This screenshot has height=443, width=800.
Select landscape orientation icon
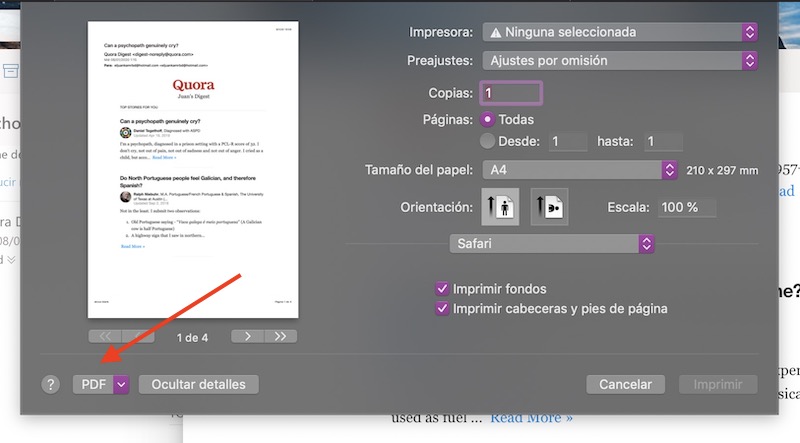tap(549, 208)
